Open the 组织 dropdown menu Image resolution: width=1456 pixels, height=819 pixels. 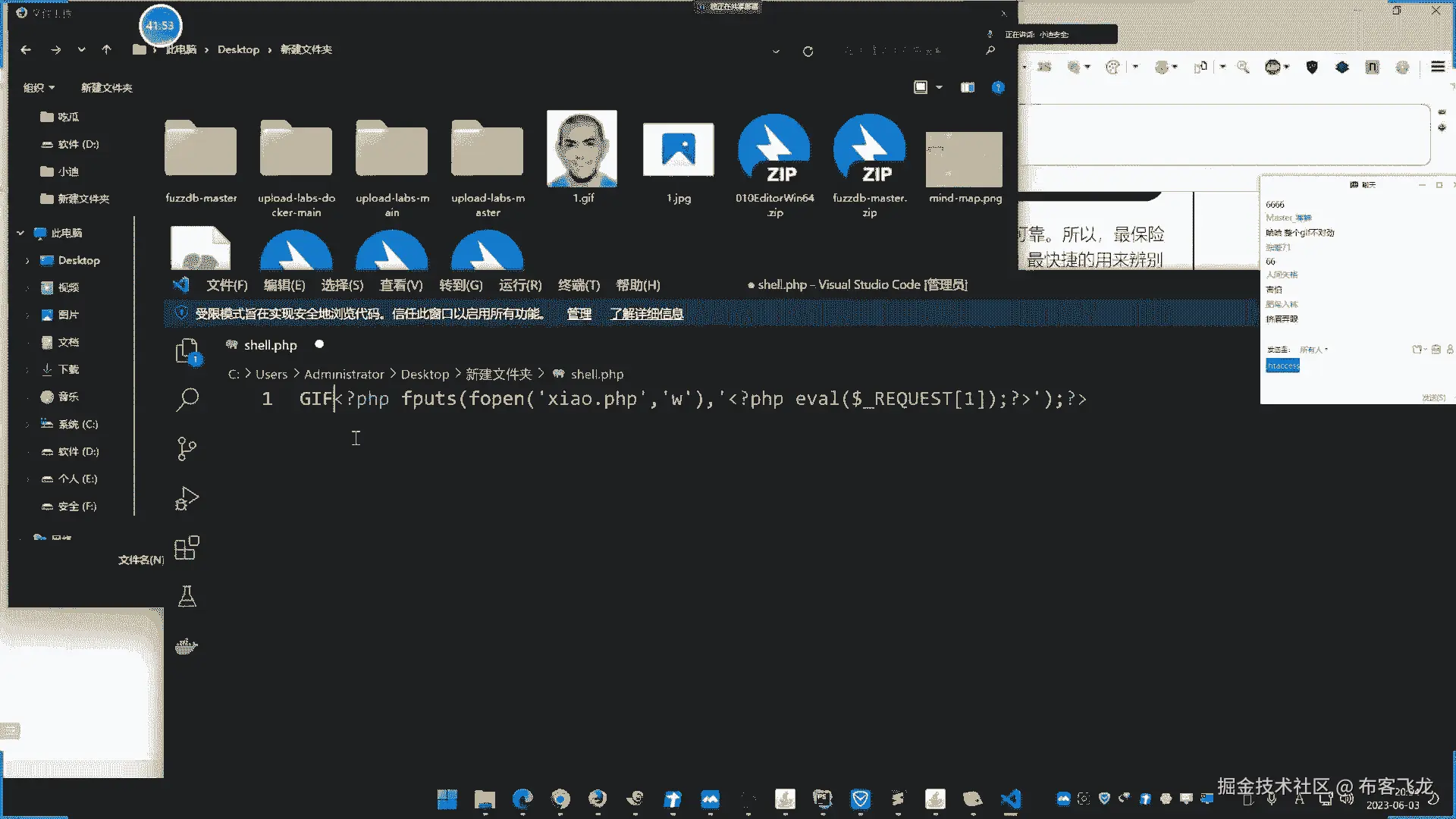(x=39, y=88)
